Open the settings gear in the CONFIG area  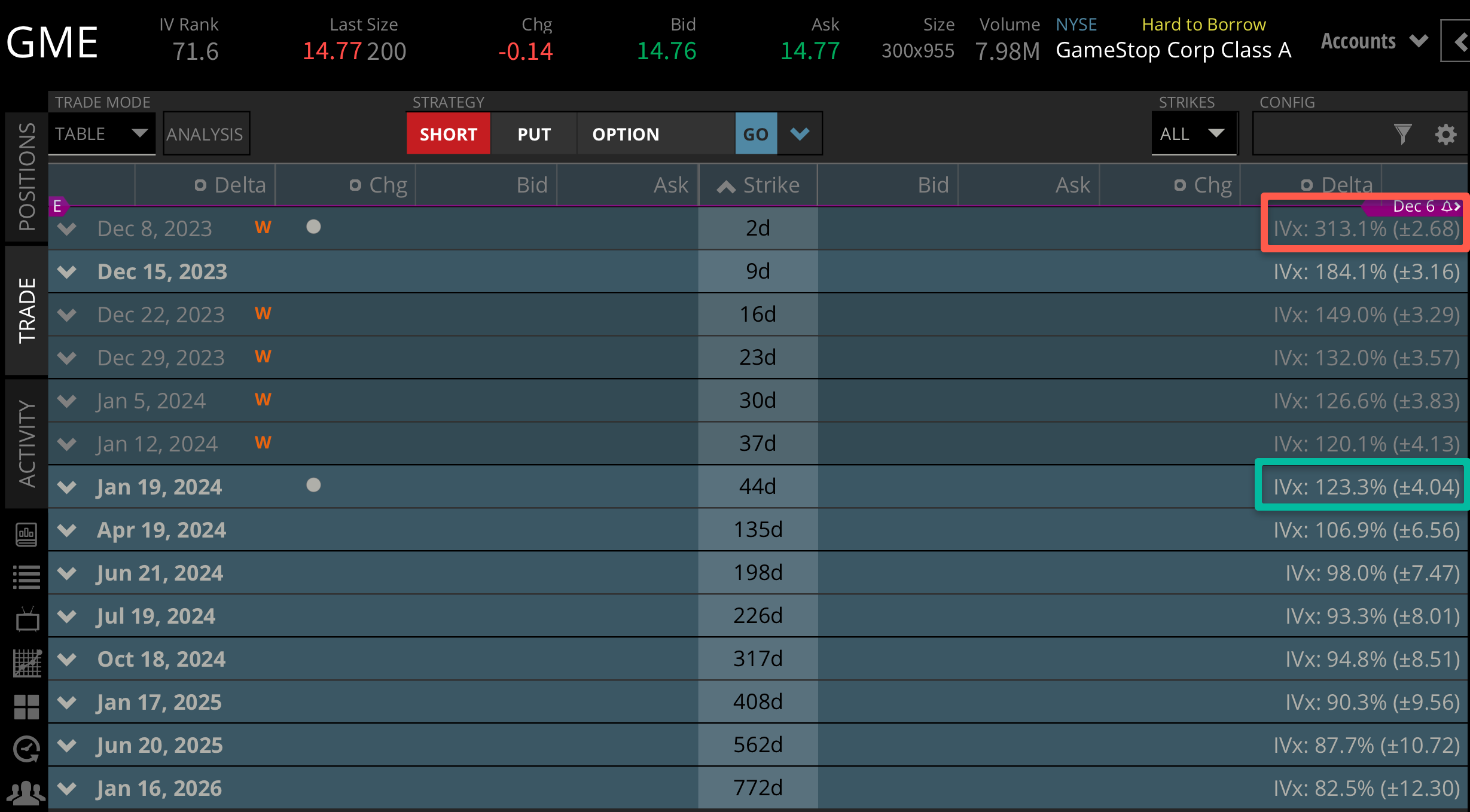pos(1446,134)
